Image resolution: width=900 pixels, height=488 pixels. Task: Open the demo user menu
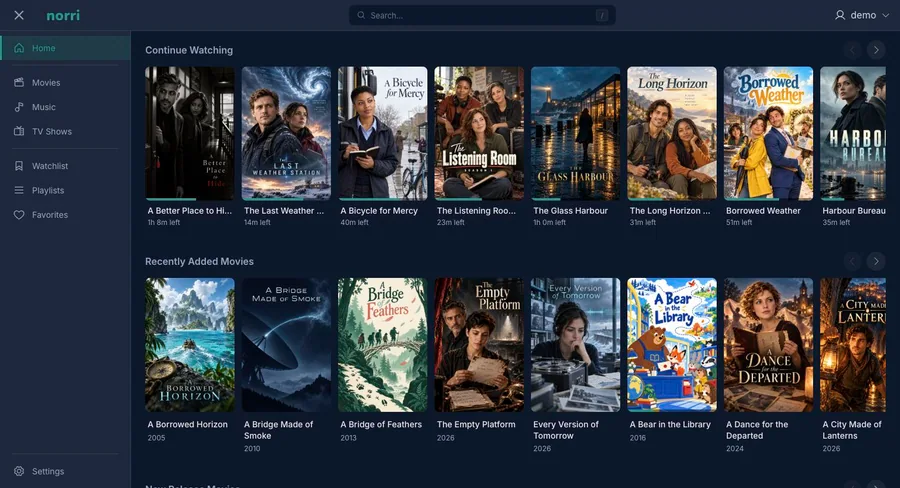tap(862, 15)
